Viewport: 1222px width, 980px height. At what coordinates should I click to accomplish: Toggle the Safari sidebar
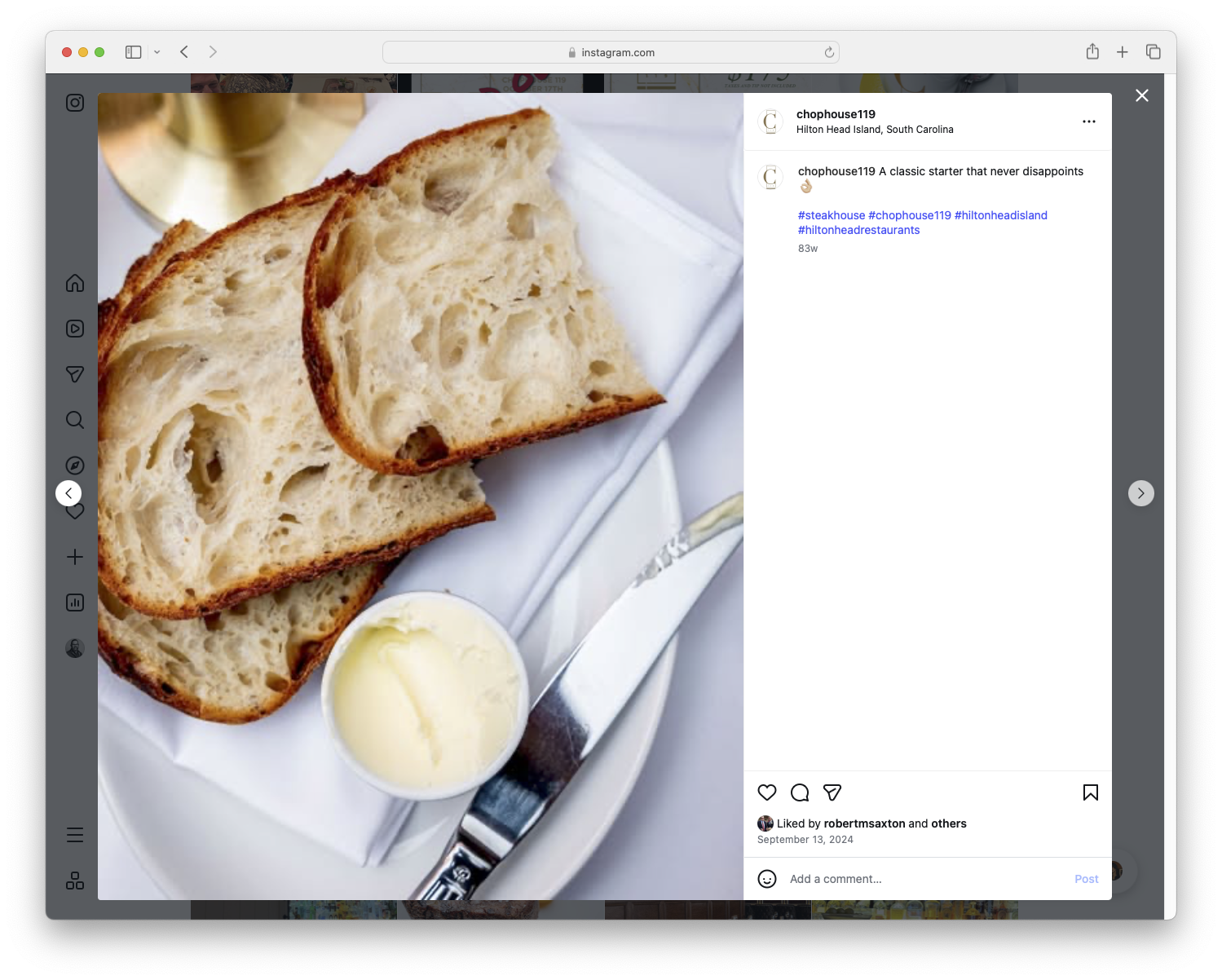pyautogui.click(x=132, y=51)
